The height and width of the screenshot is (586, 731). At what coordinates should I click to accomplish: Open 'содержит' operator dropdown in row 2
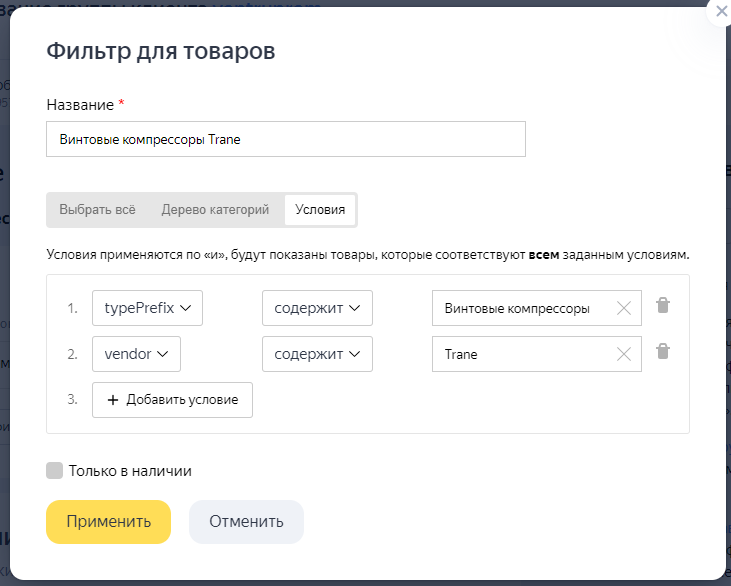(317, 354)
